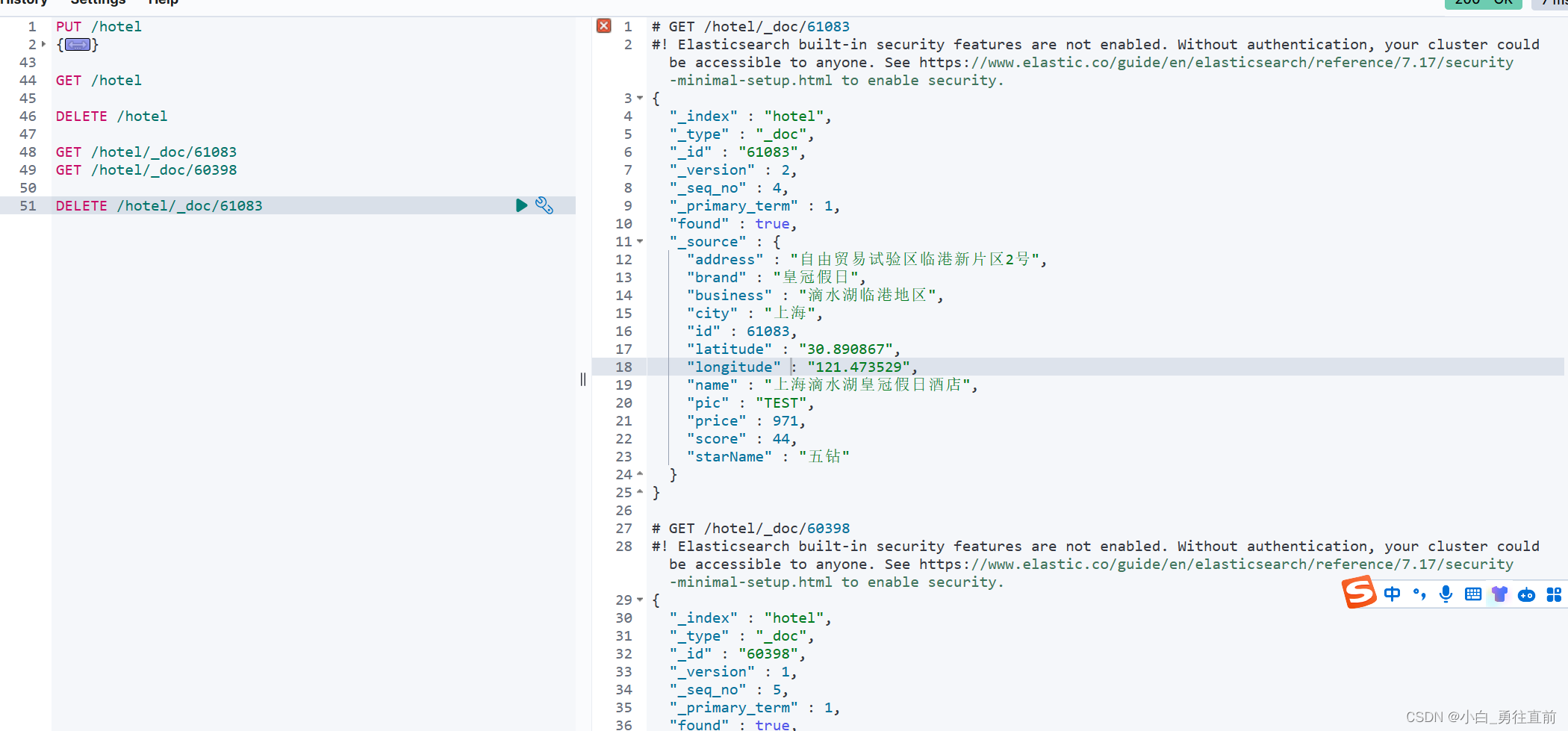The height and width of the screenshot is (731, 1568).
Task: Click the "city" value 上海
Action: 789,313
